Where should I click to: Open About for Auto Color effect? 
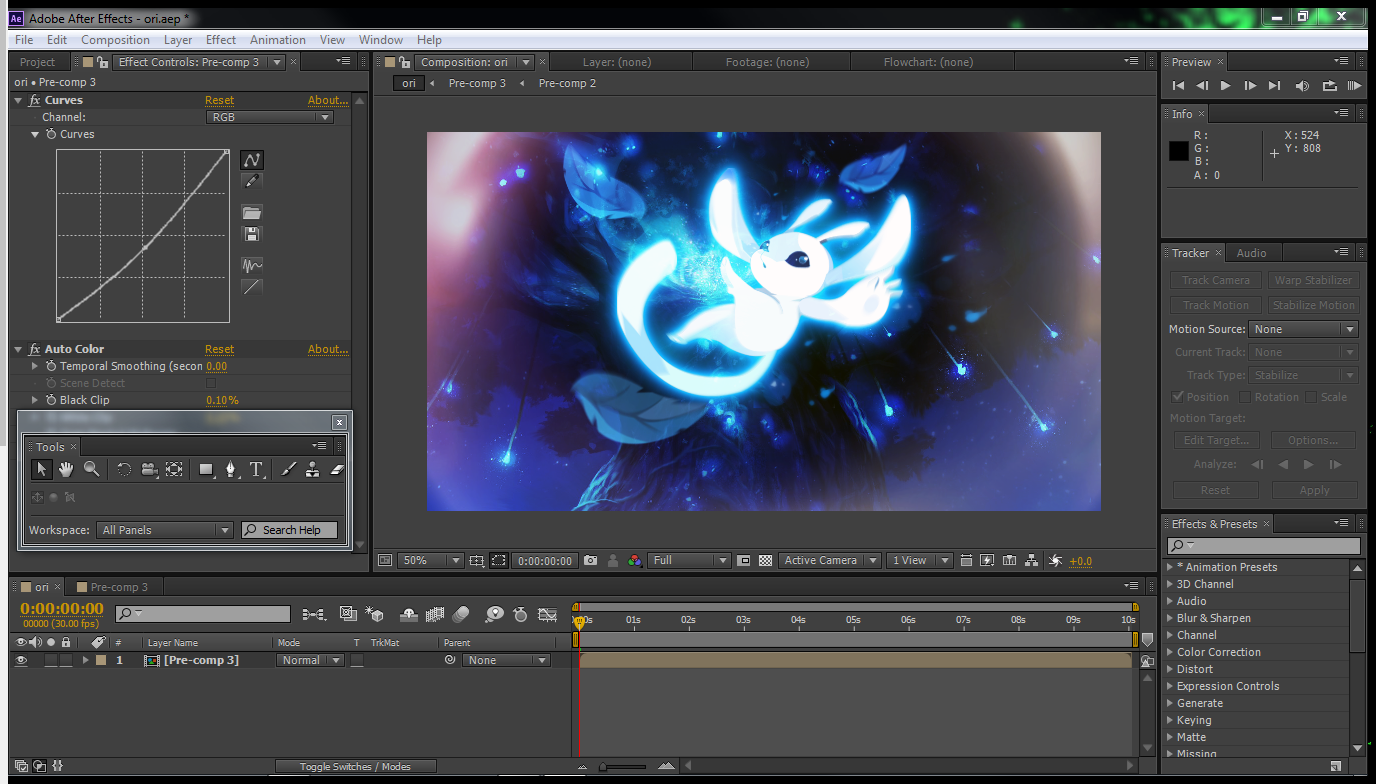pos(328,349)
